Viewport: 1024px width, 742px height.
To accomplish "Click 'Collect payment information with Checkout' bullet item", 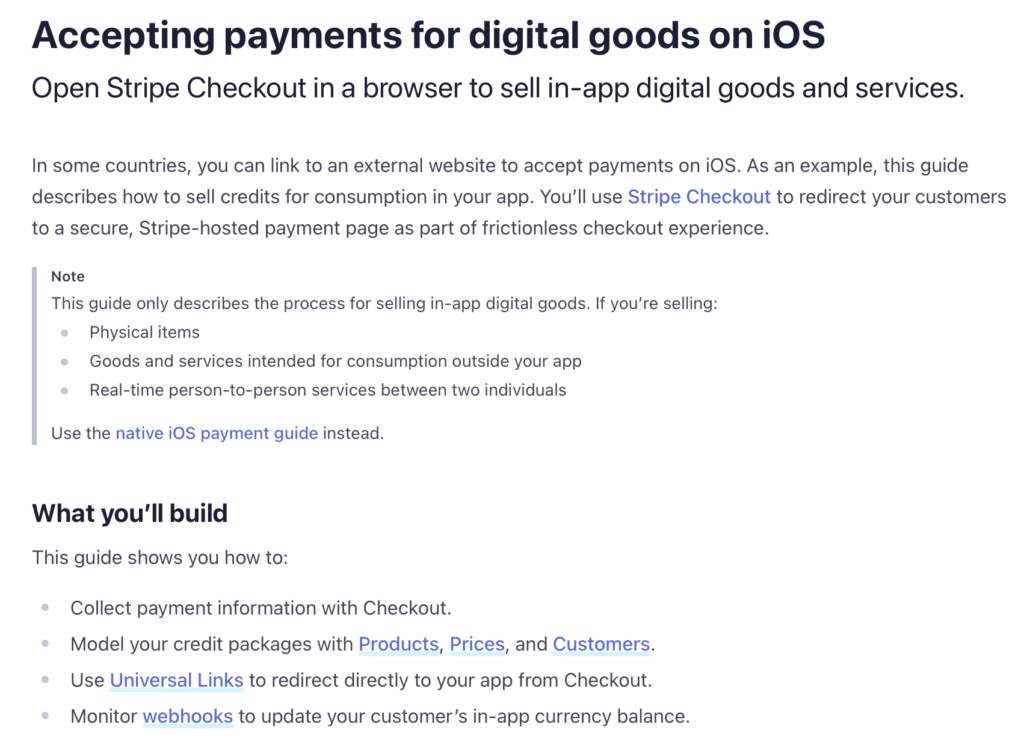I will click(261, 608).
